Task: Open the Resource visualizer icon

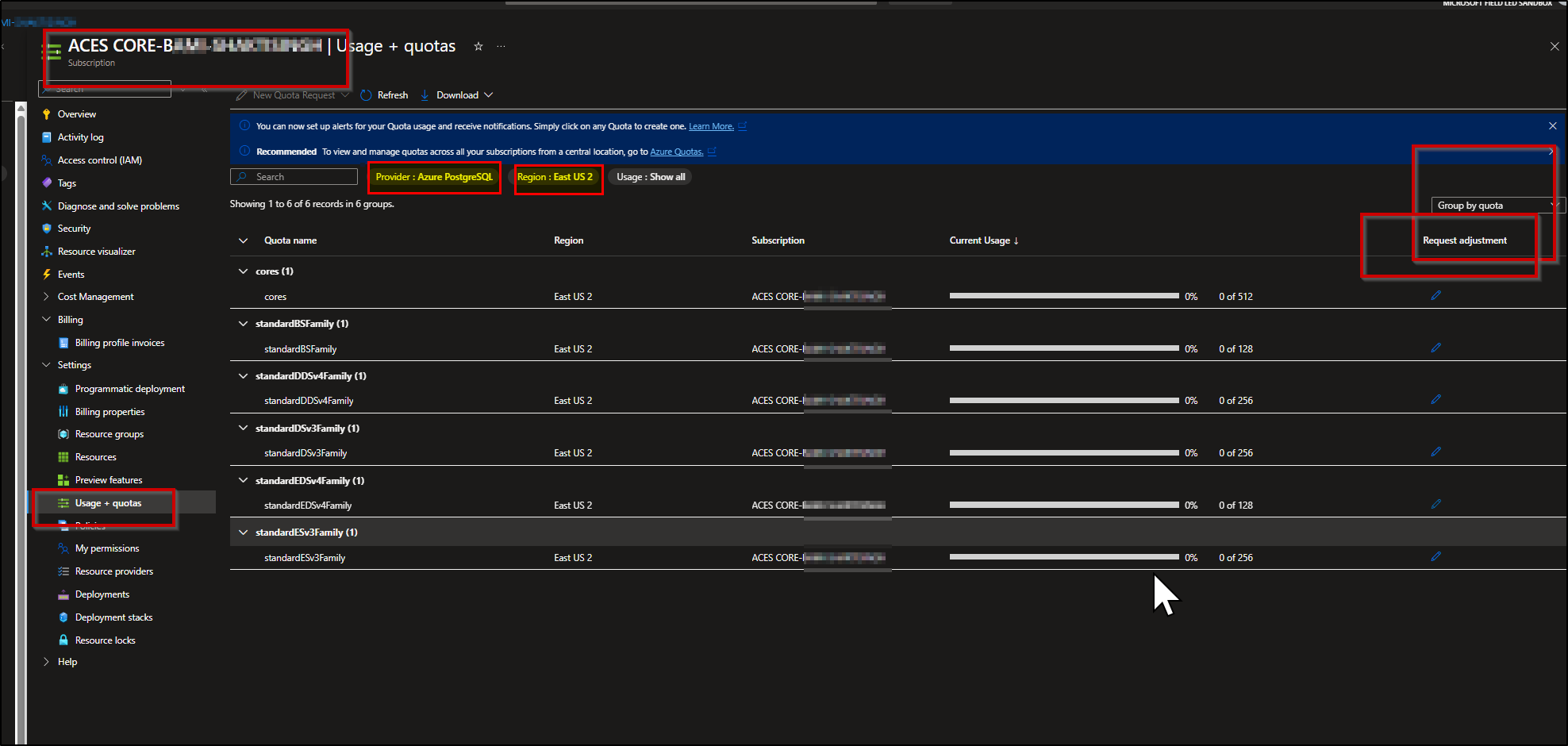Action: click(47, 252)
